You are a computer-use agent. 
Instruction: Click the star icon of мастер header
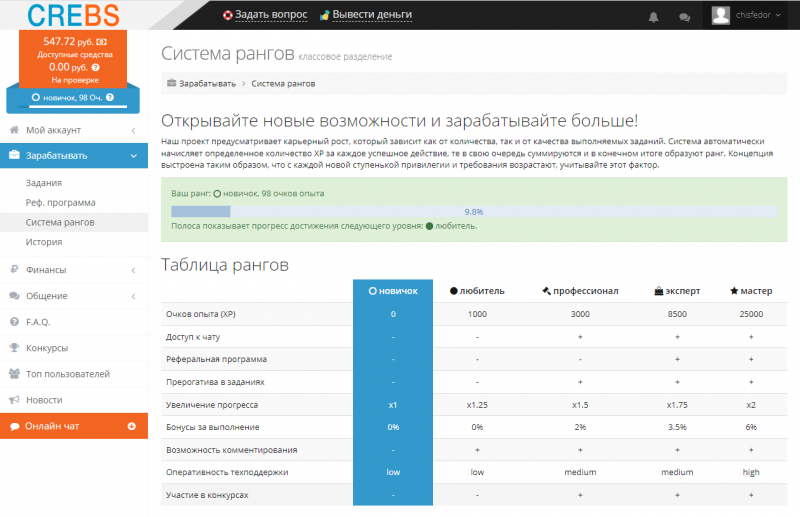point(734,291)
